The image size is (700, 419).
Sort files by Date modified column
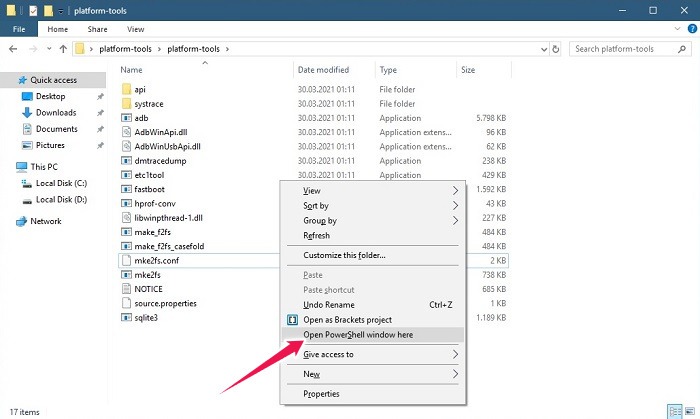pyautogui.click(x=323, y=70)
